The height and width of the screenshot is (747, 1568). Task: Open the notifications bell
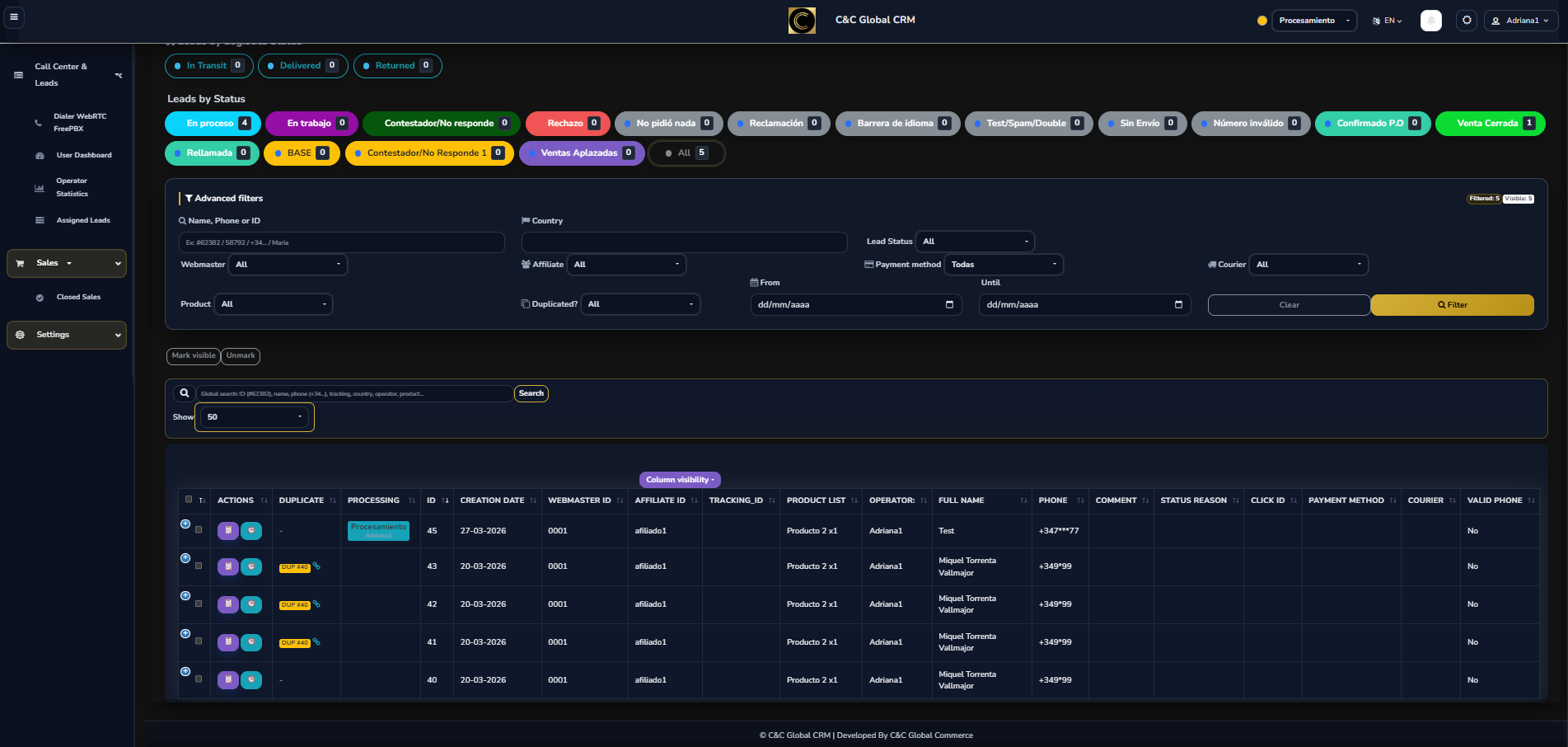coord(1430,21)
